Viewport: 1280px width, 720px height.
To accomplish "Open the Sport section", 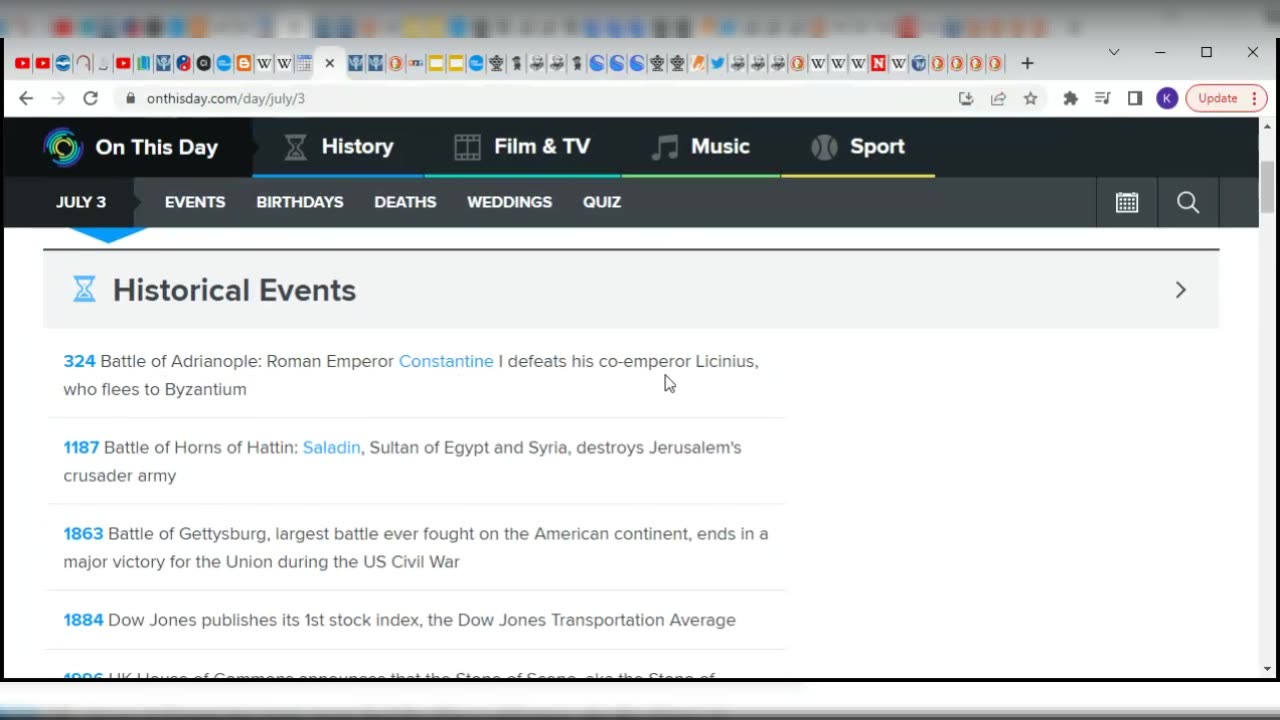I will [858, 147].
